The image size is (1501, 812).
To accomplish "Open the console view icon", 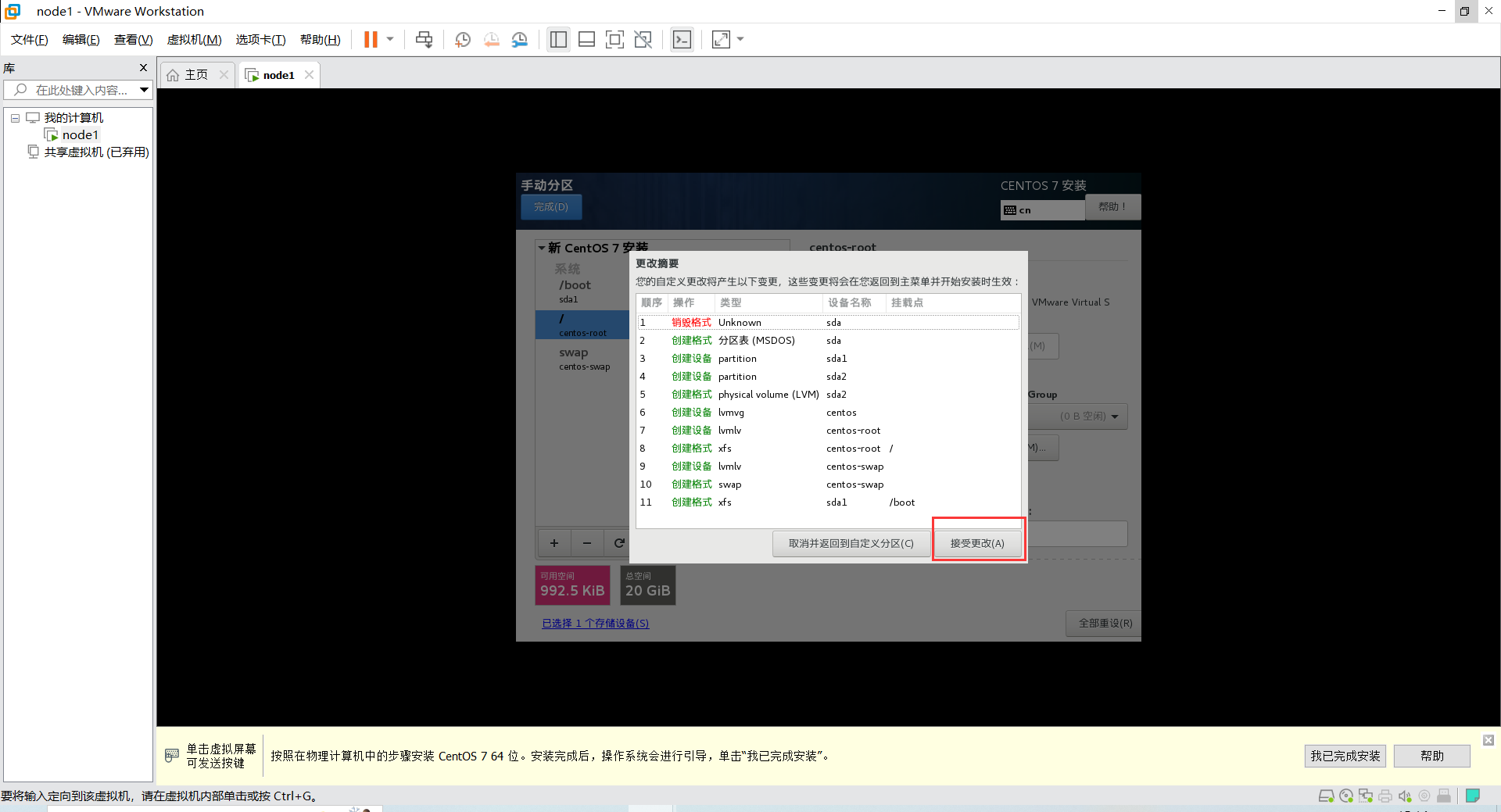I will (x=682, y=39).
